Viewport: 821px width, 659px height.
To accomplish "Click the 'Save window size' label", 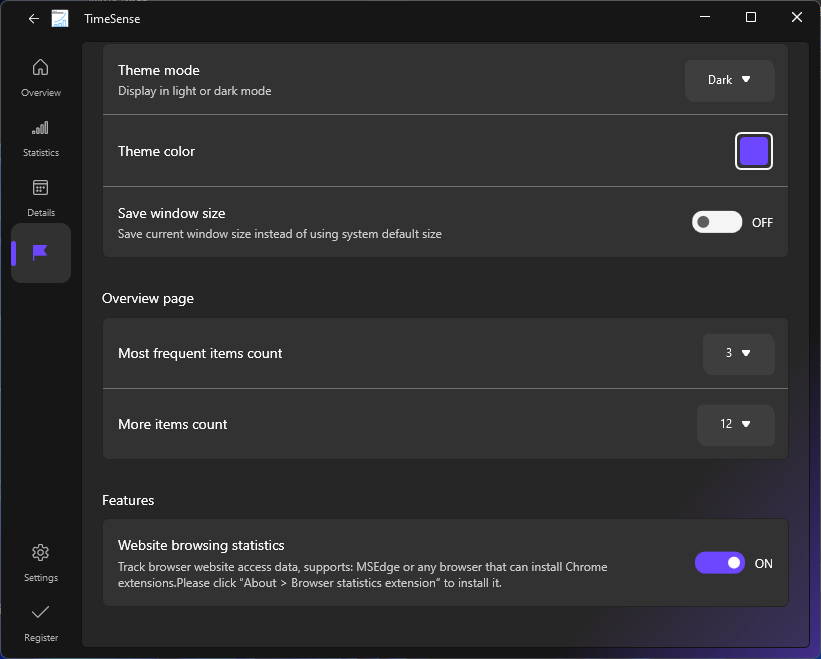I will (x=171, y=213).
